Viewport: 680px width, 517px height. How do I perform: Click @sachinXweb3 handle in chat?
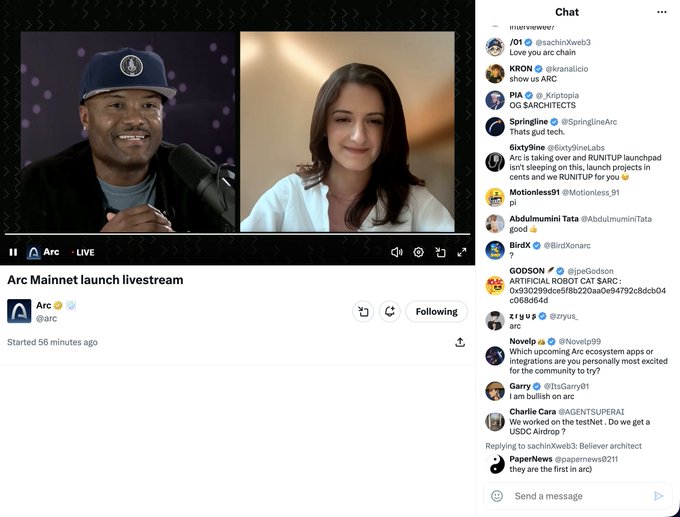[563, 43]
